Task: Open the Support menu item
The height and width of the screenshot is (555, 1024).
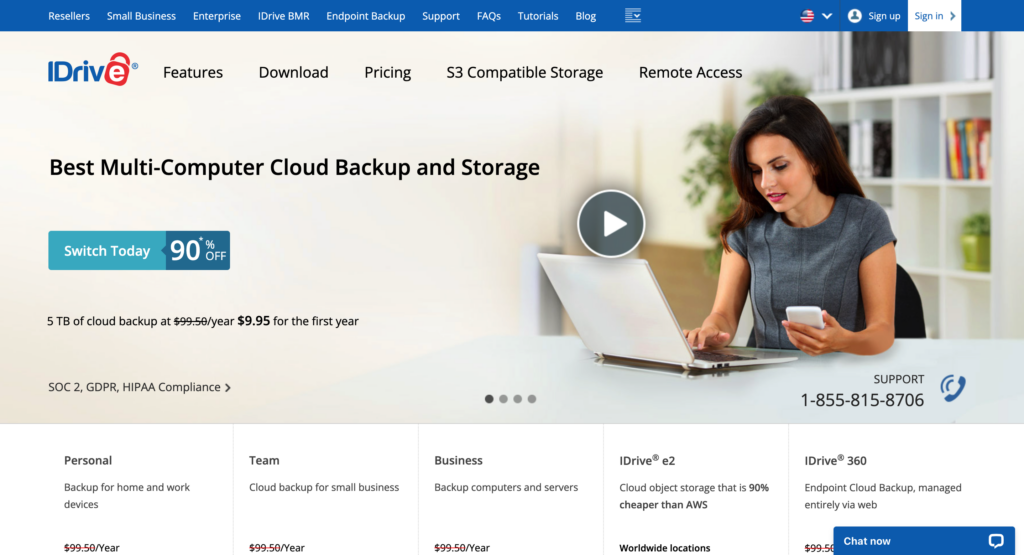Action: [x=441, y=16]
